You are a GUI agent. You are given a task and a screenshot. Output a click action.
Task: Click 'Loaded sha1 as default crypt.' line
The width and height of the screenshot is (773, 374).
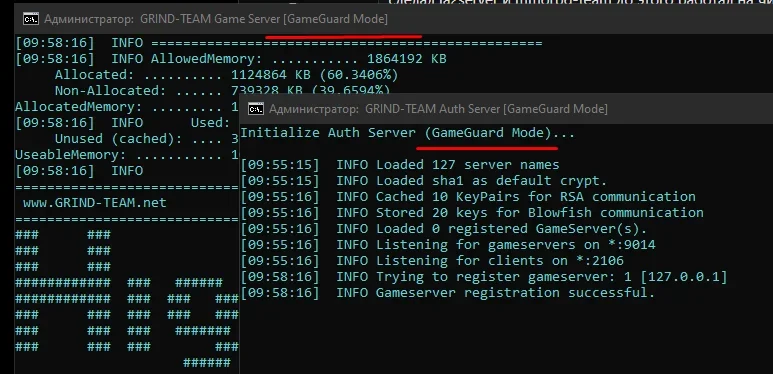[423, 181]
